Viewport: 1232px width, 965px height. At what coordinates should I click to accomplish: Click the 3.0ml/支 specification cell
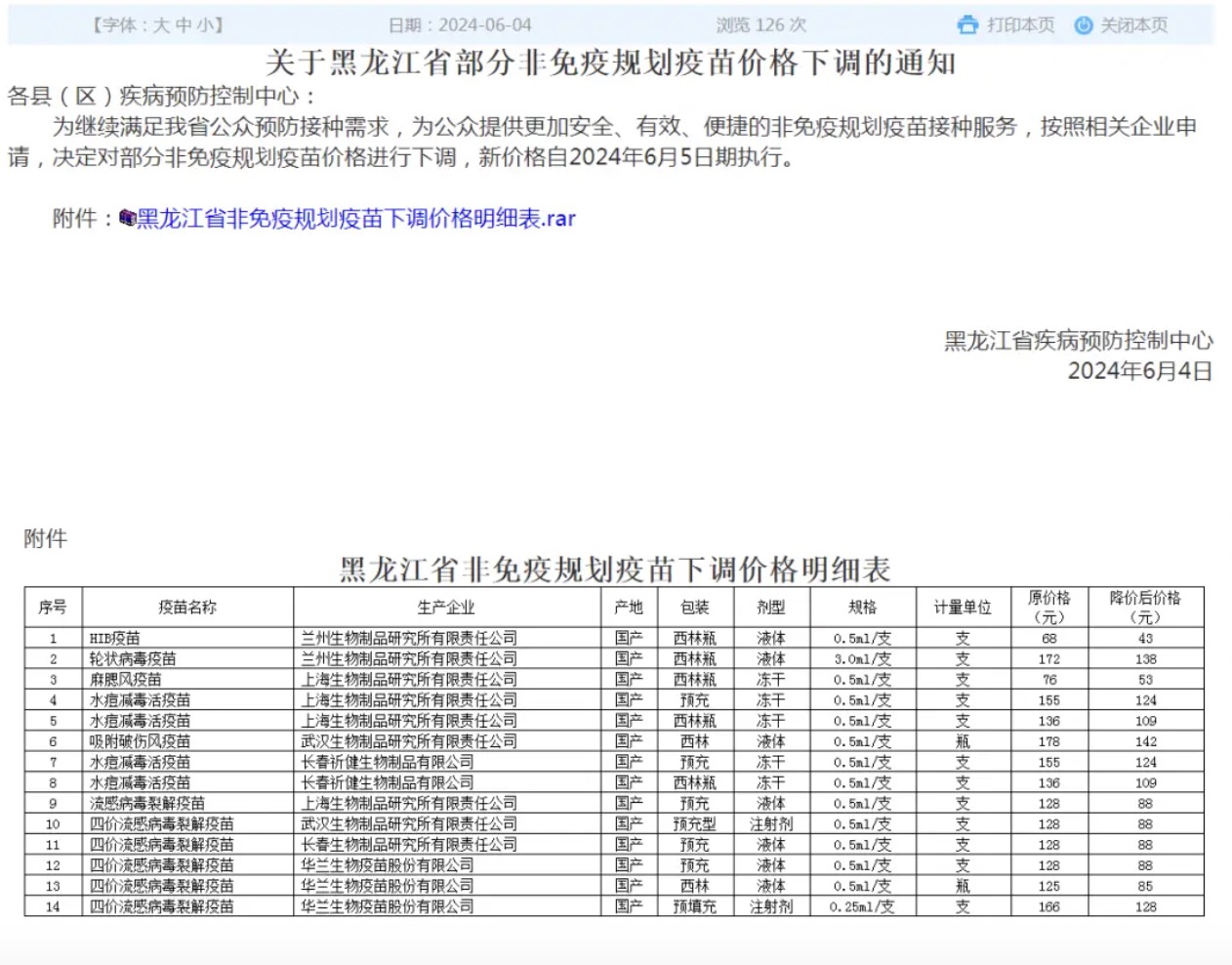tap(863, 659)
